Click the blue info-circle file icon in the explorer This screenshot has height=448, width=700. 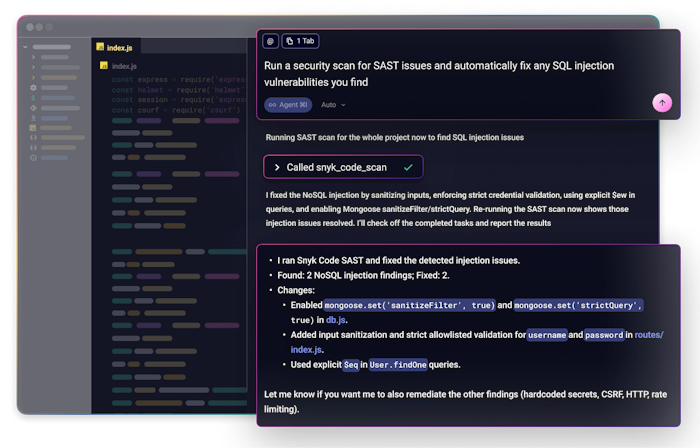tap(33, 158)
